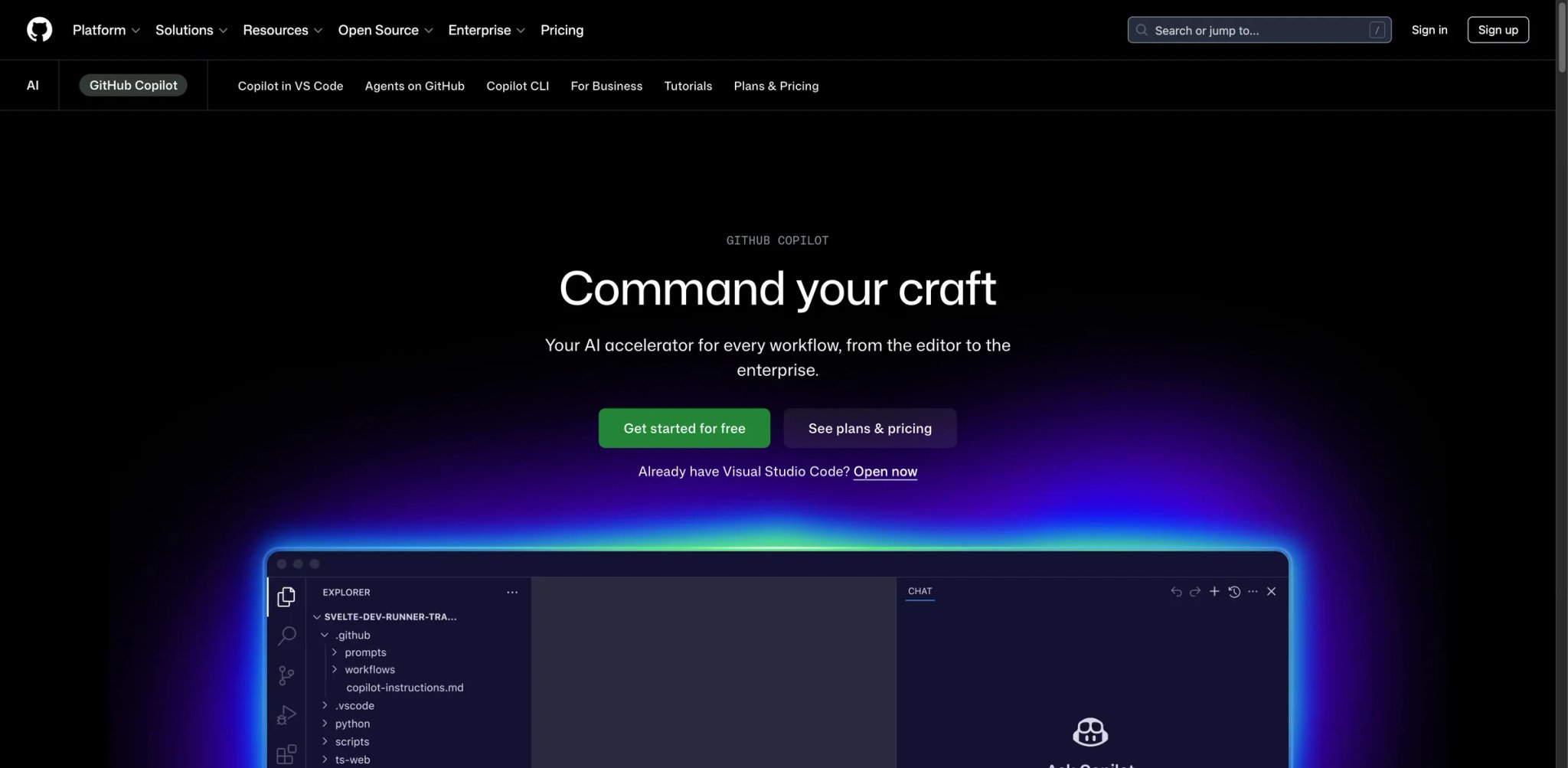Viewport: 1568px width, 768px height.
Task: Click the EXPLORER panel header
Action: (x=346, y=592)
